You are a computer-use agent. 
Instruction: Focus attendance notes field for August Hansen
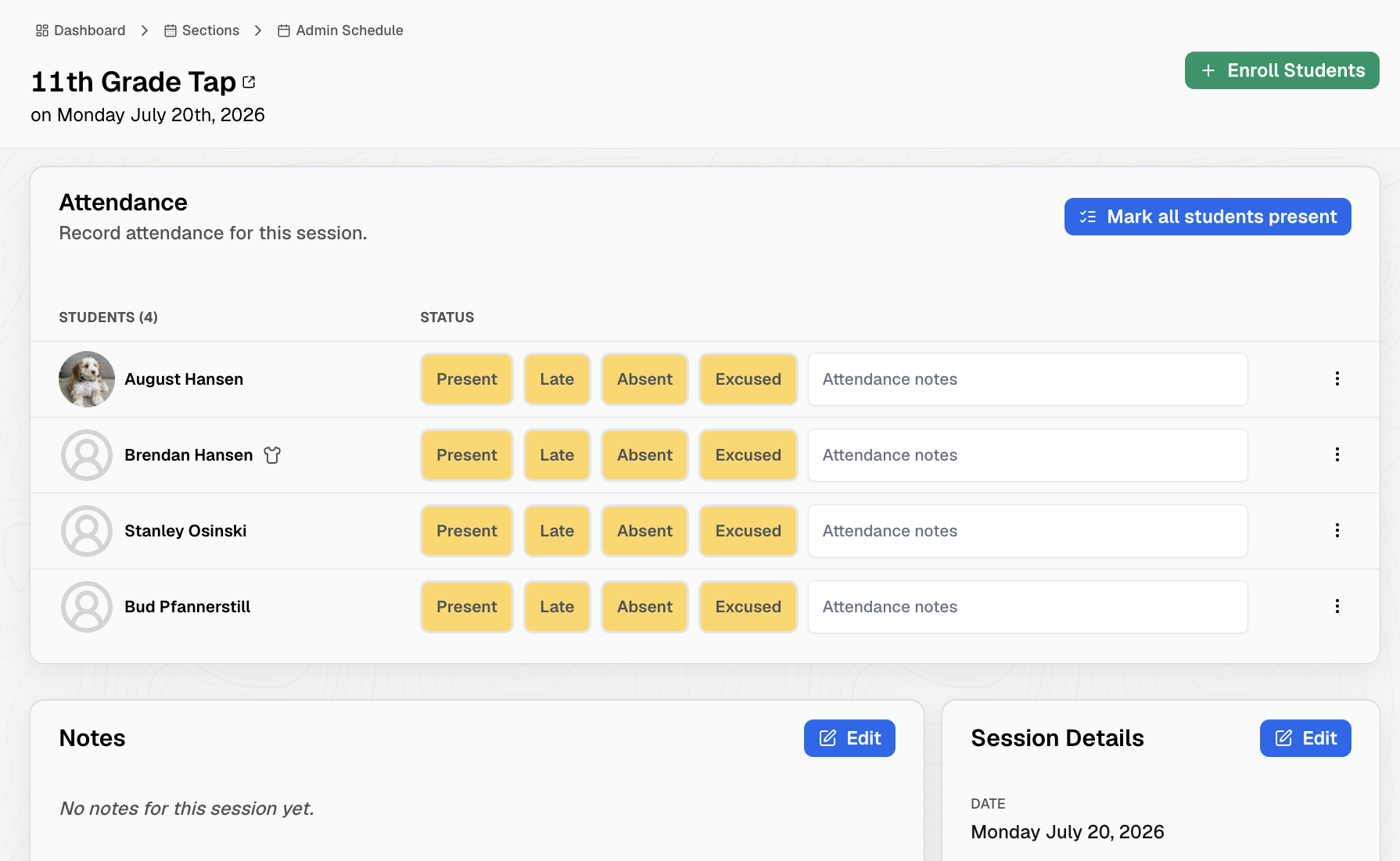tap(1028, 379)
